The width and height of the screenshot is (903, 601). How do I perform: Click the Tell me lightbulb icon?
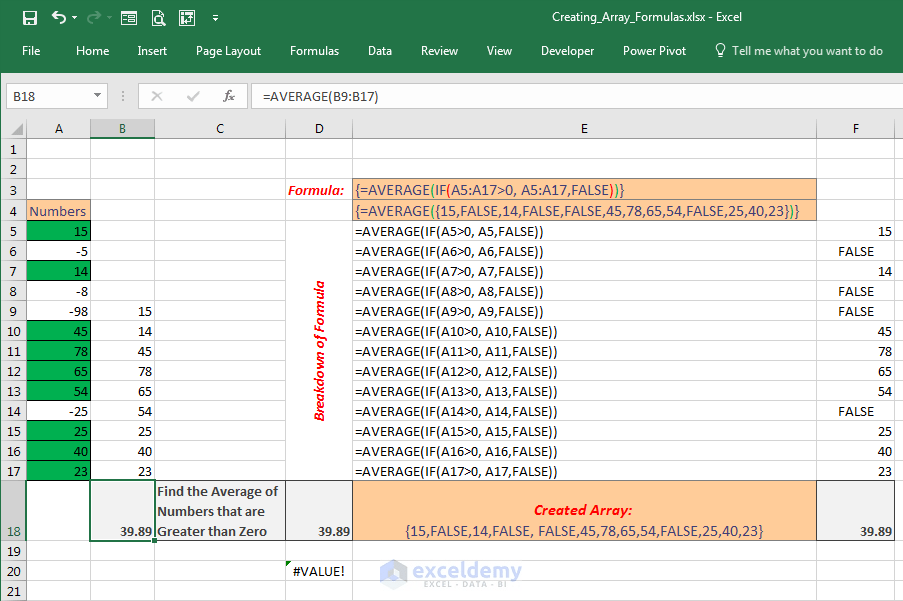pos(720,50)
